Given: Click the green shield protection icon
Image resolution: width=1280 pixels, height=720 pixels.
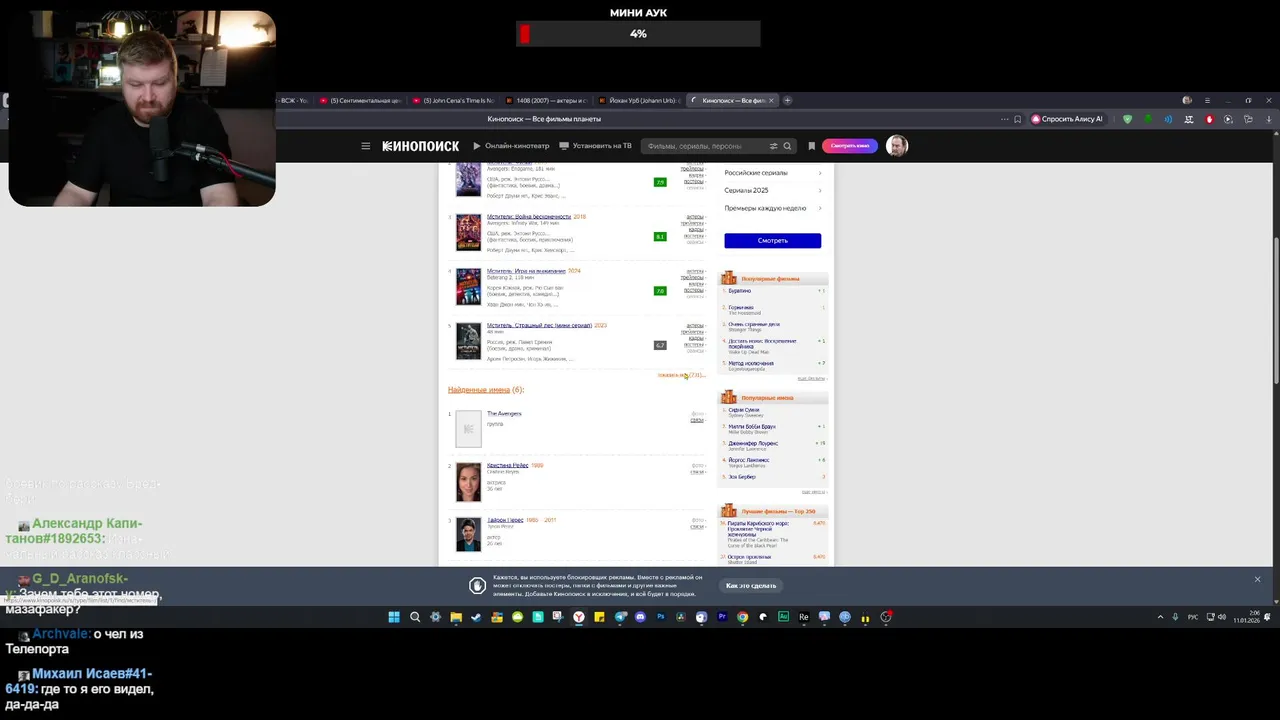Looking at the screenshot, I should coord(1127,119).
